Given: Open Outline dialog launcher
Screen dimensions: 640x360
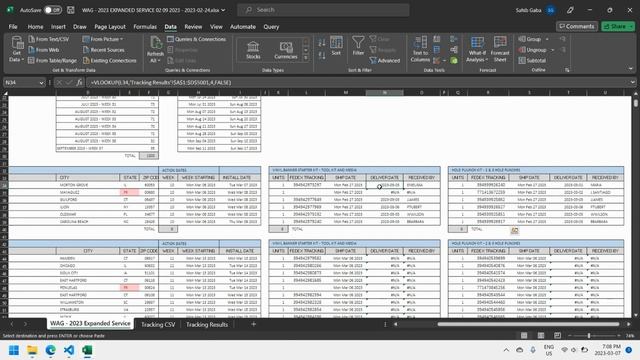Looking at the screenshot, I should [x=567, y=70].
